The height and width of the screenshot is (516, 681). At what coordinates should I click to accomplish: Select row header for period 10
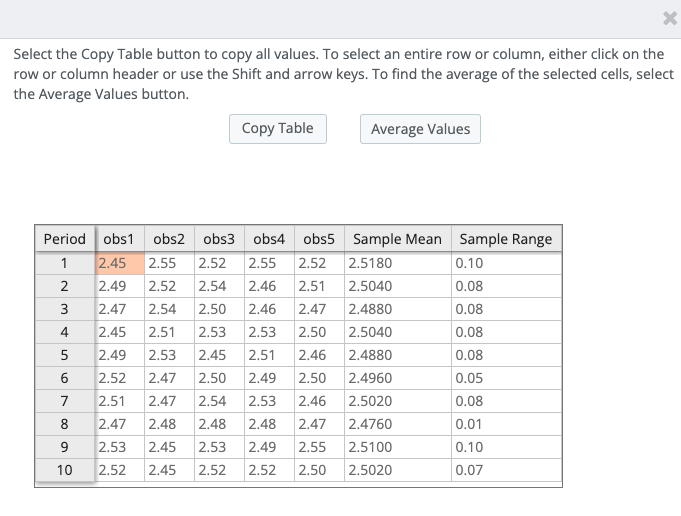coord(65,470)
